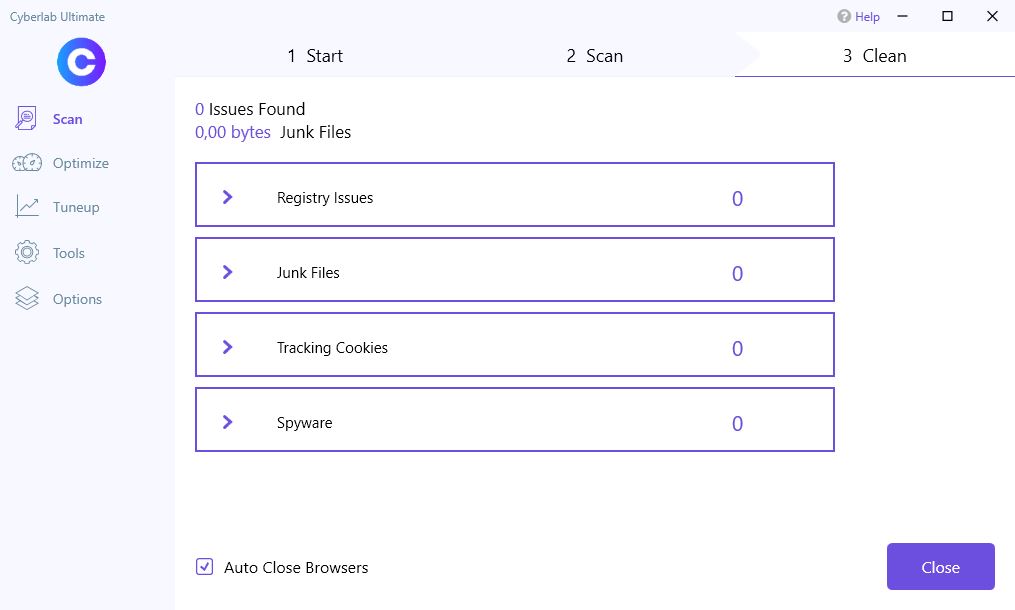Click the Spyware count value
This screenshot has width=1015, height=610.
(737, 424)
